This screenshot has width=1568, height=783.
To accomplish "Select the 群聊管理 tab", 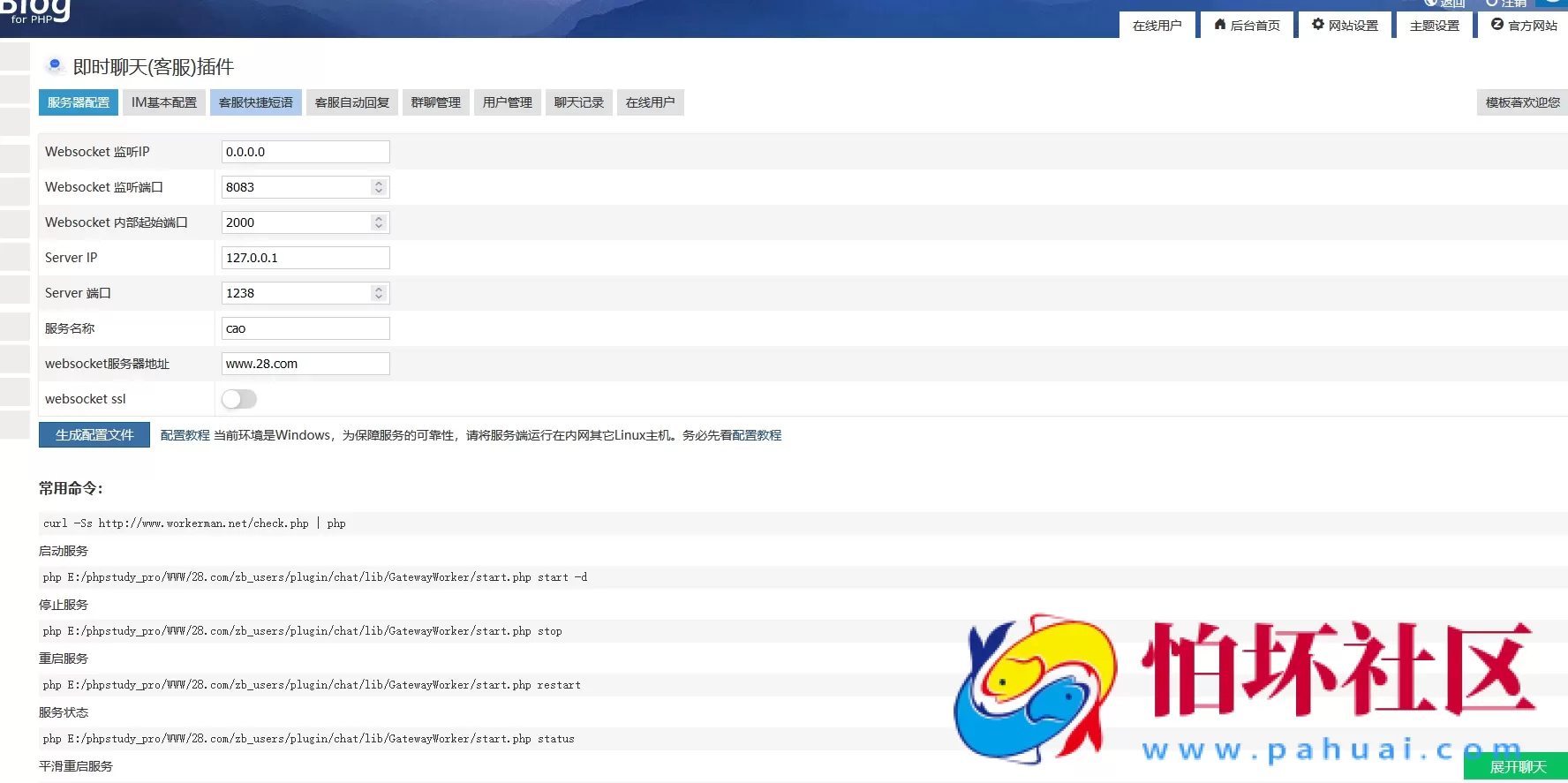I will pyautogui.click(x=436, y=102).
